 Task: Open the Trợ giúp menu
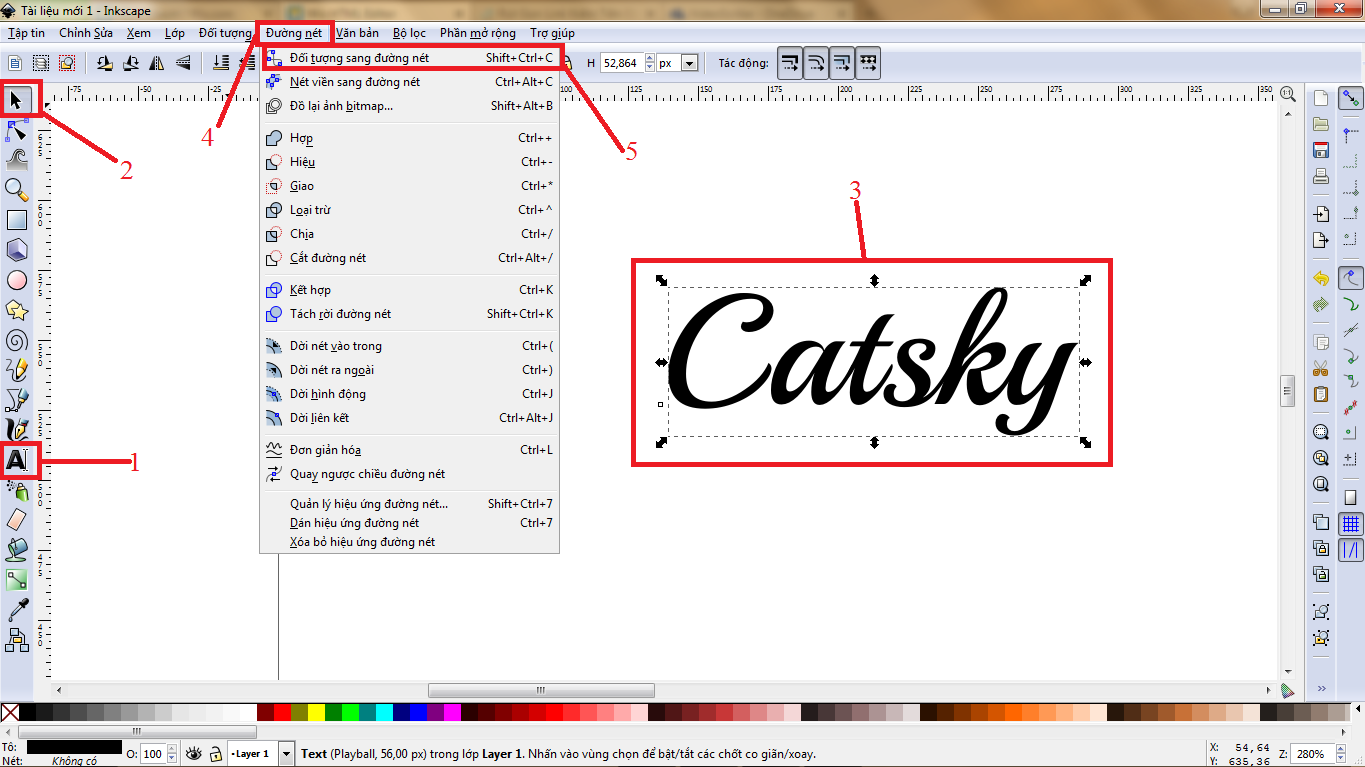pyautogui.click(x=552, y=33)
